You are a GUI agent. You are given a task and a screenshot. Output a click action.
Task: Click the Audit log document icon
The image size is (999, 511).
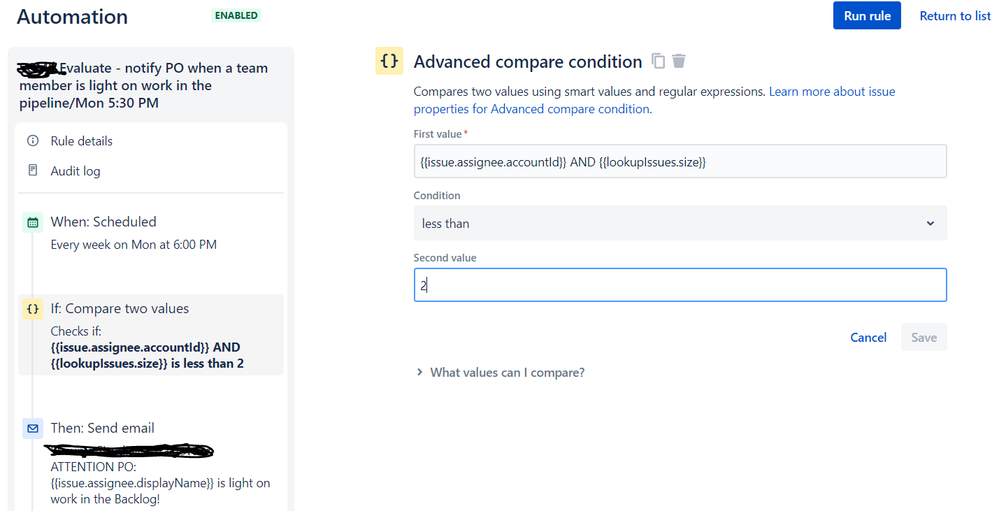pos(32,171)
